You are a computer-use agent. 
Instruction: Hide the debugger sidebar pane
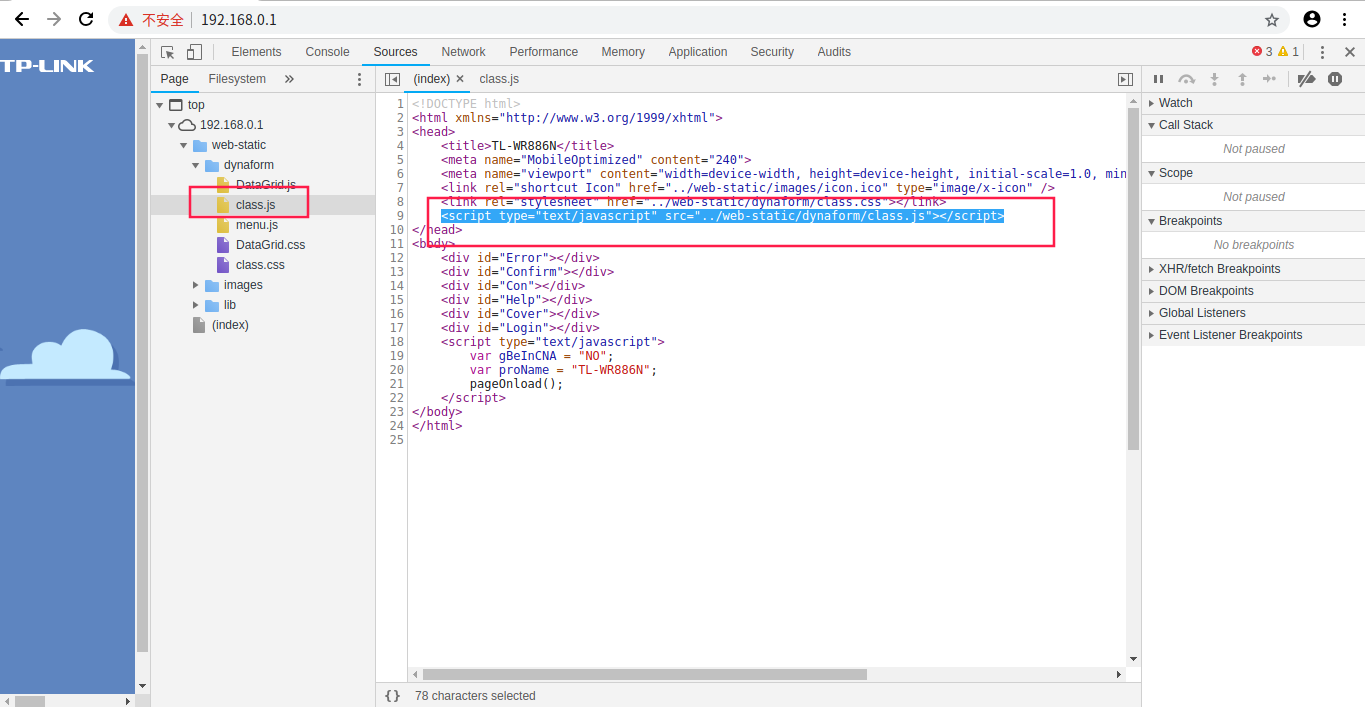[1125, 79]
